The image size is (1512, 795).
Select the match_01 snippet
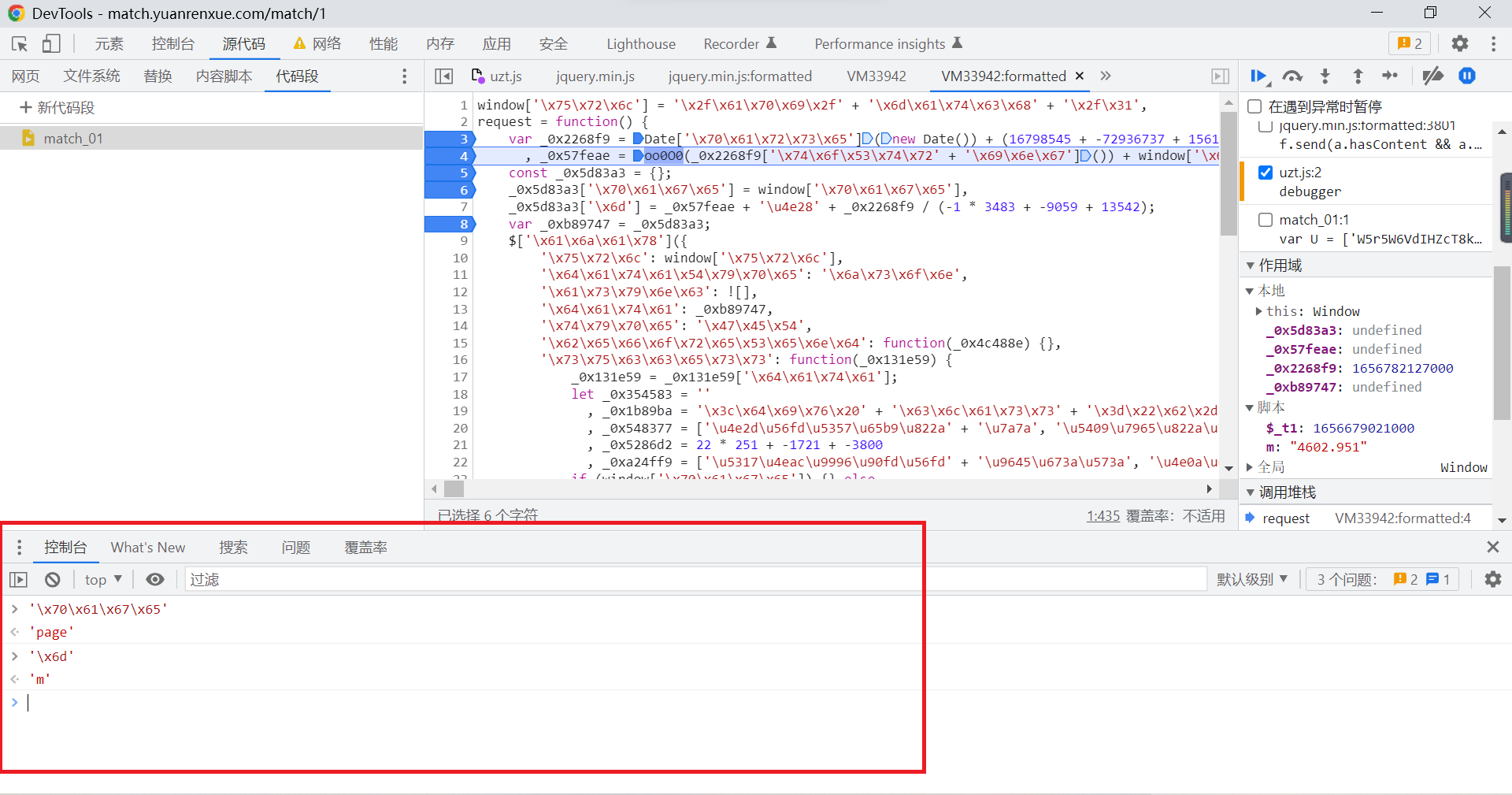(x=211, y=139)
